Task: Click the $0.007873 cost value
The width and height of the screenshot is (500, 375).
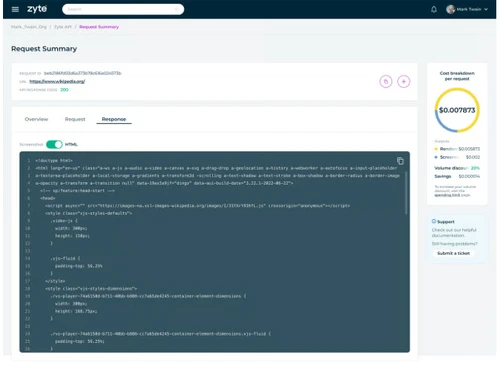Action: point(457,110)
